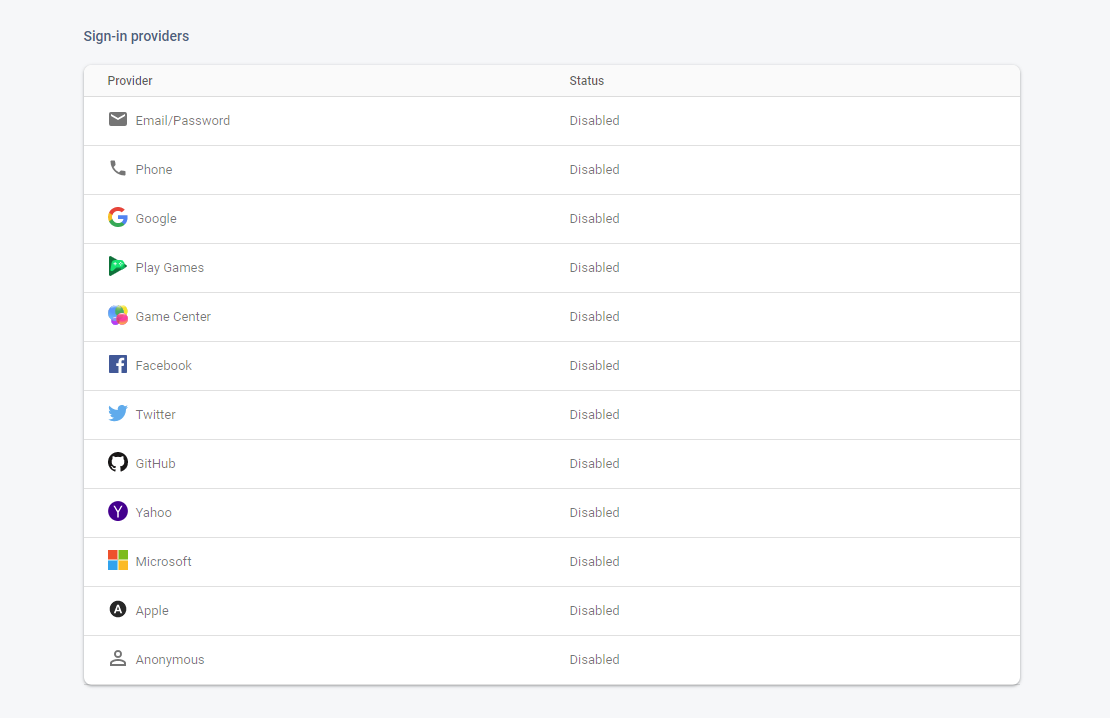Open the Email/Password provider label
The image size is (1110, 718).
coord(183,121)
